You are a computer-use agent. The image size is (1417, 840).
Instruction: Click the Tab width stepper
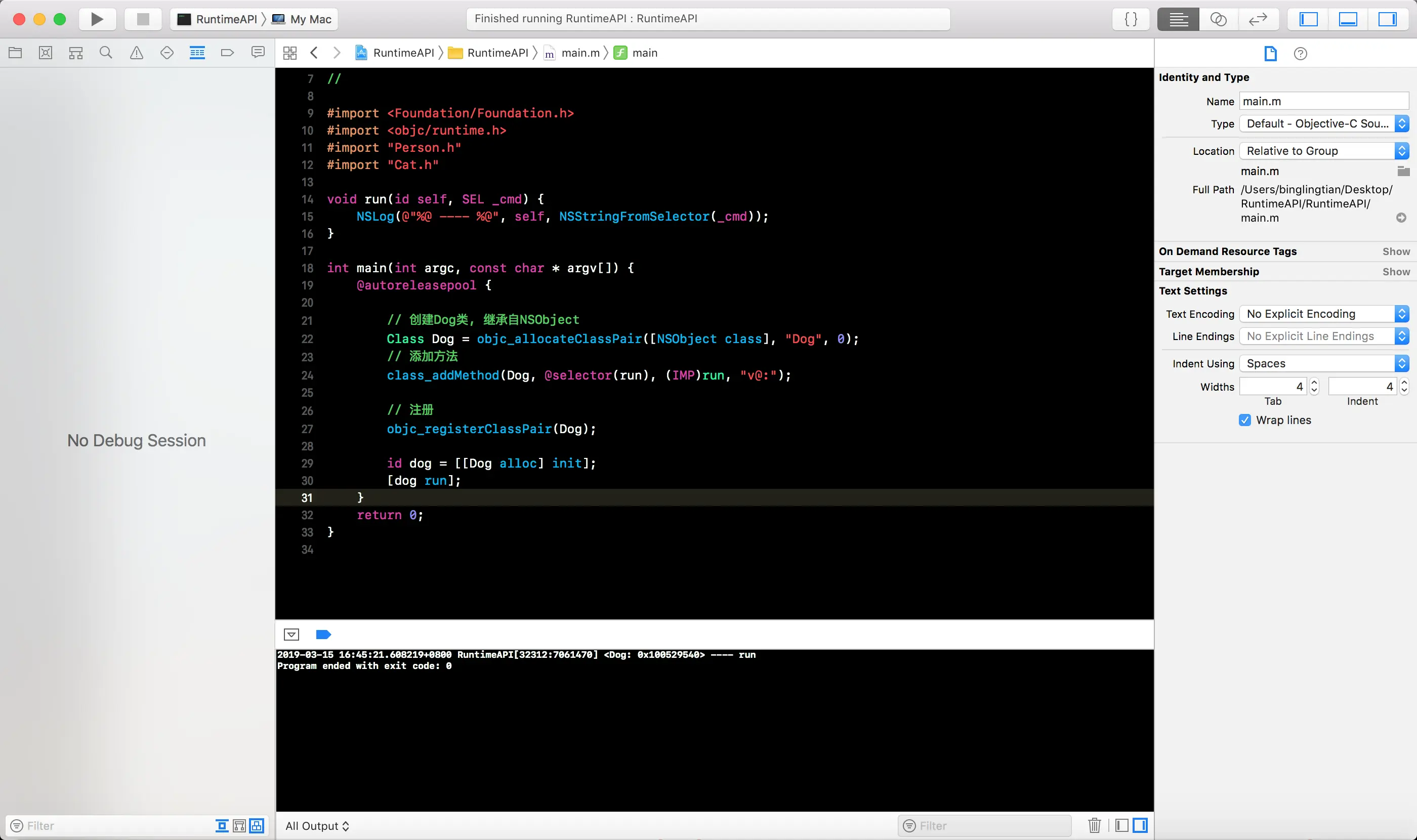point(1314,387)
